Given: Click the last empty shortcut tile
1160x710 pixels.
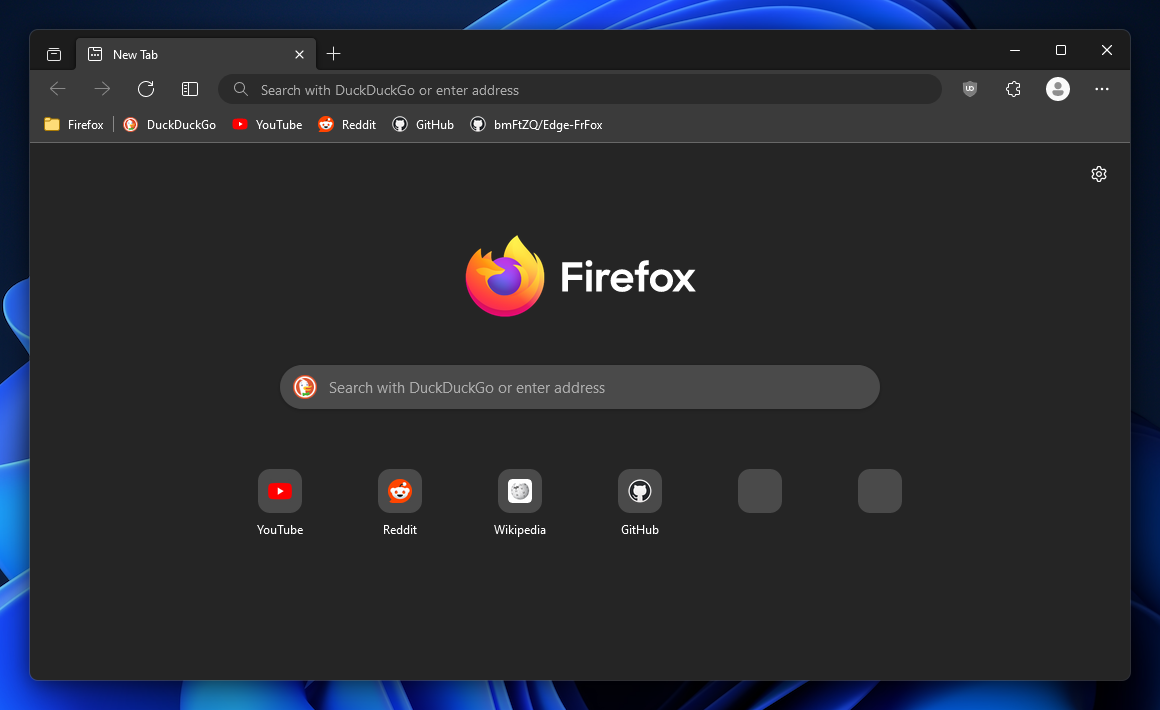Looking at the screenshot, I should click(880, 491).
